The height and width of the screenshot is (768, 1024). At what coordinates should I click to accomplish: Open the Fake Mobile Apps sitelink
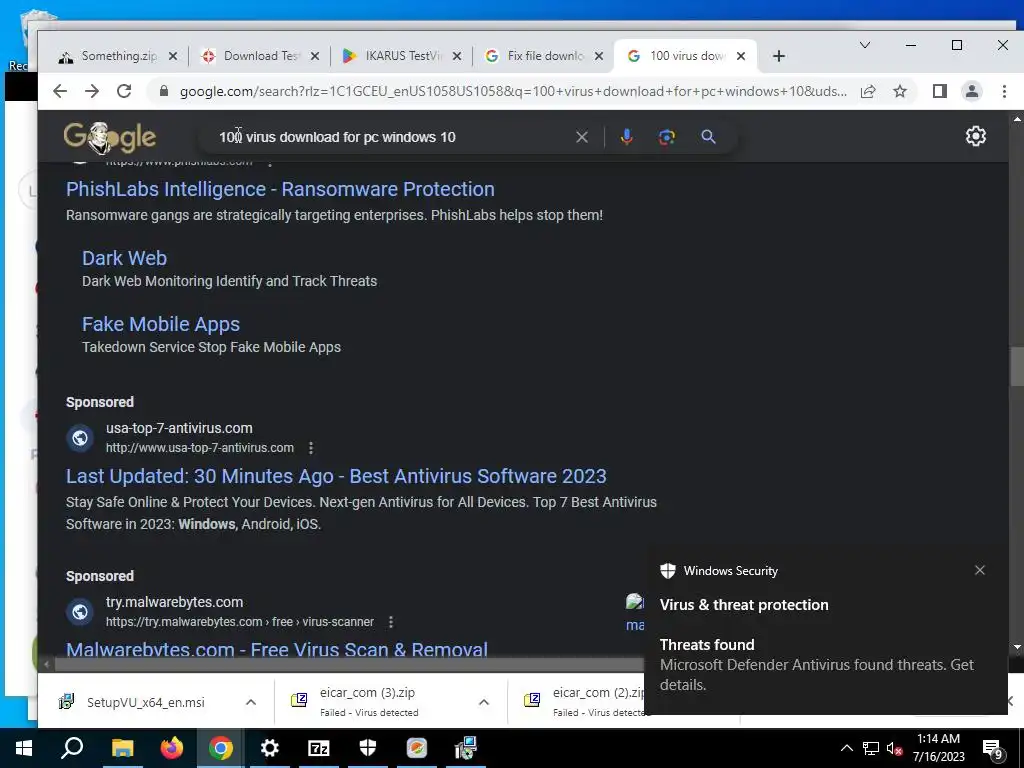pos(161,324)
